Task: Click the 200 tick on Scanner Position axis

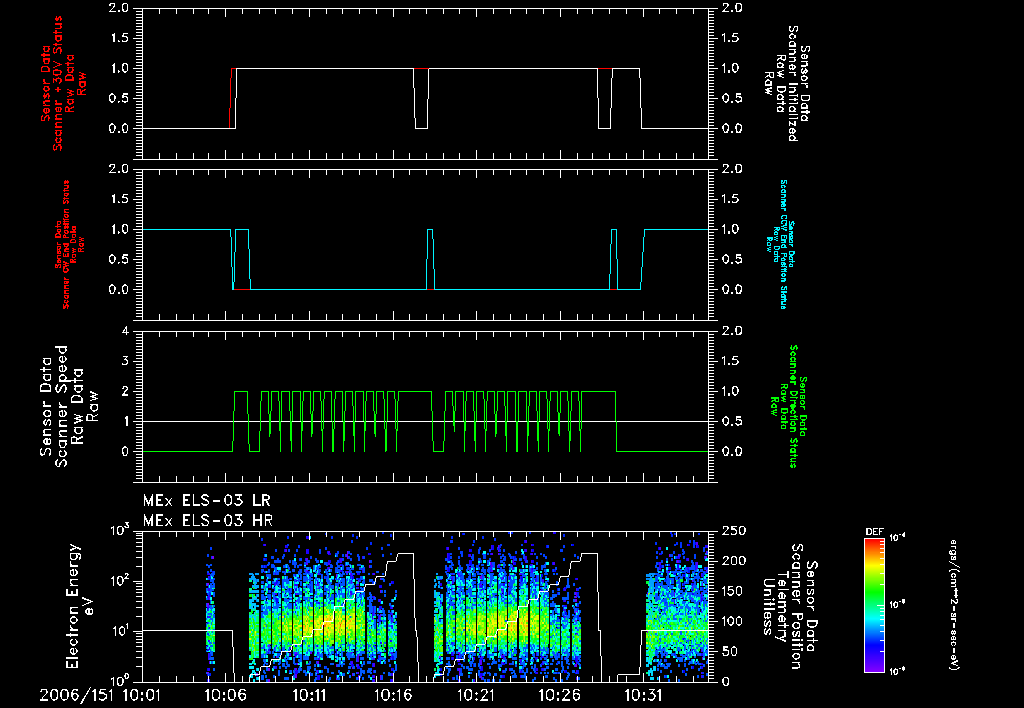Action: [733, 561]
